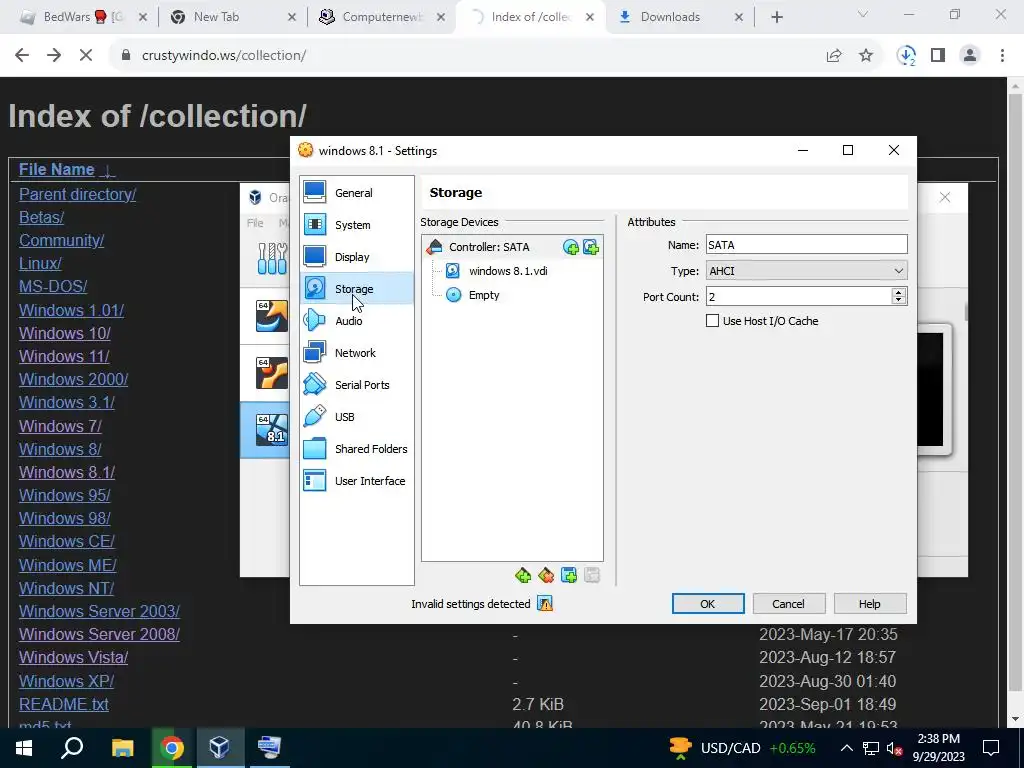This screenshot has width=1024, height=768.
Task: Click the Invalid settings detected warning icon
Action: pos(545,603)
